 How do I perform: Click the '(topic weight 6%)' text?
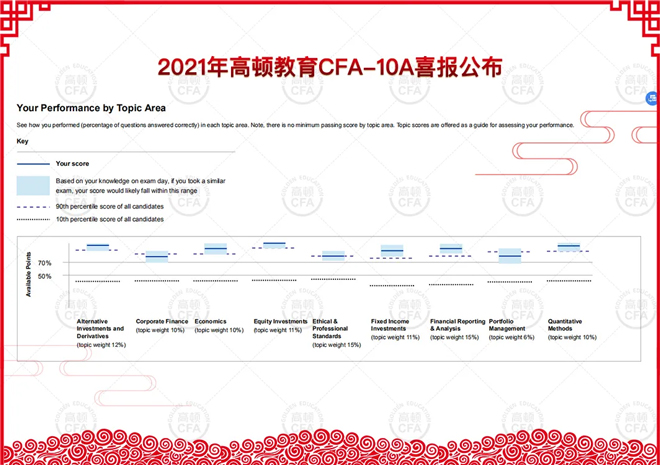click(x=511, y=337)
